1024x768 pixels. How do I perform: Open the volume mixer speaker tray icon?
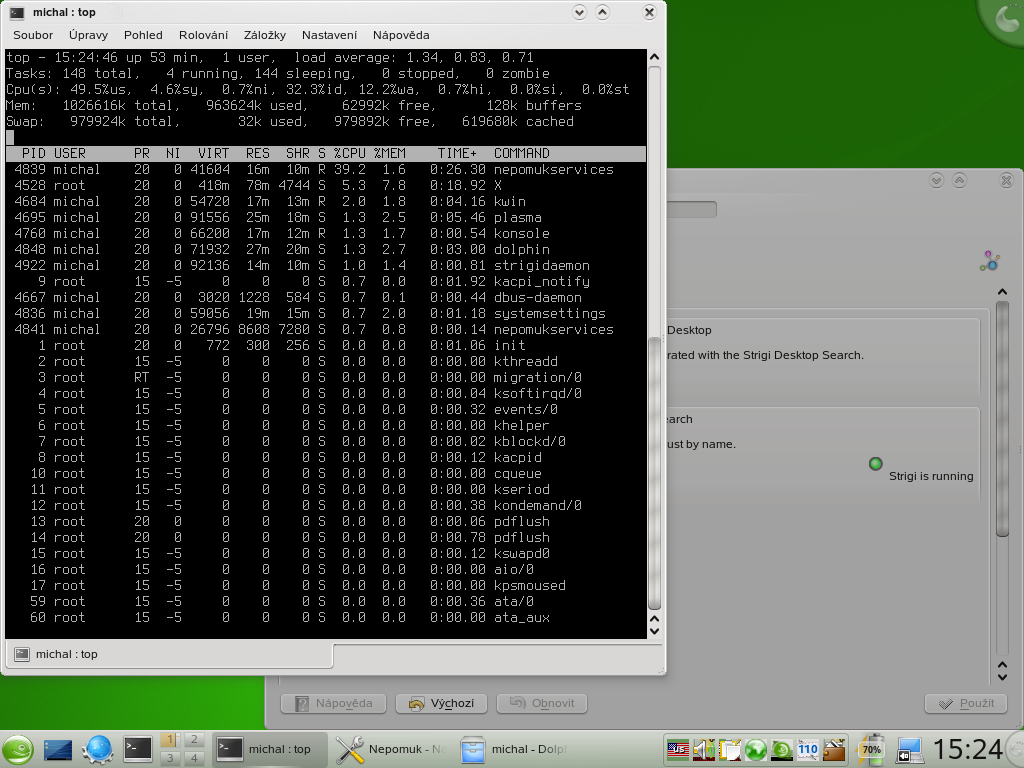click(704, 749)
